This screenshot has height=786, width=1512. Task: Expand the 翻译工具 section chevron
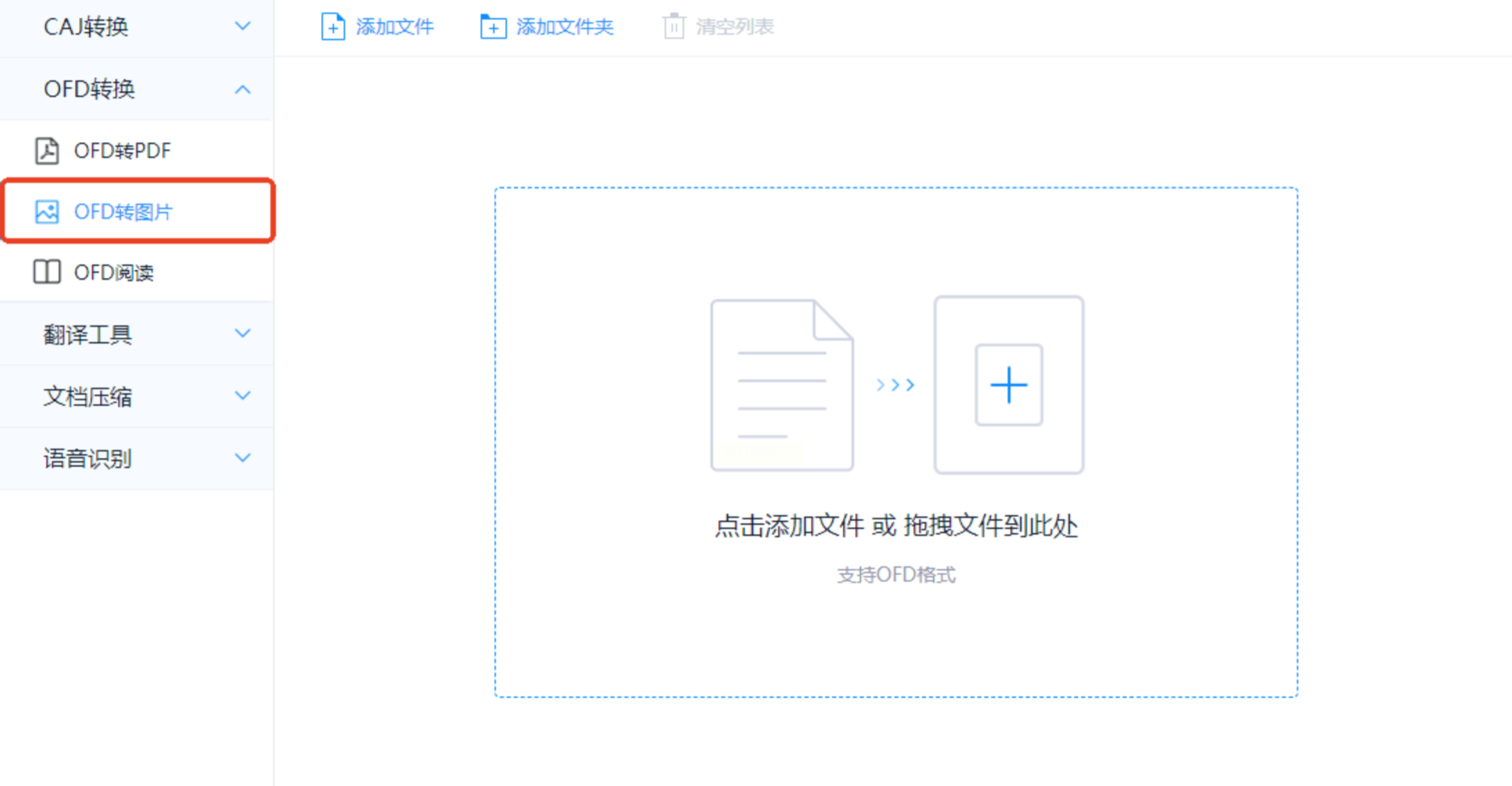pyautogui.click(x=242, y=333)
